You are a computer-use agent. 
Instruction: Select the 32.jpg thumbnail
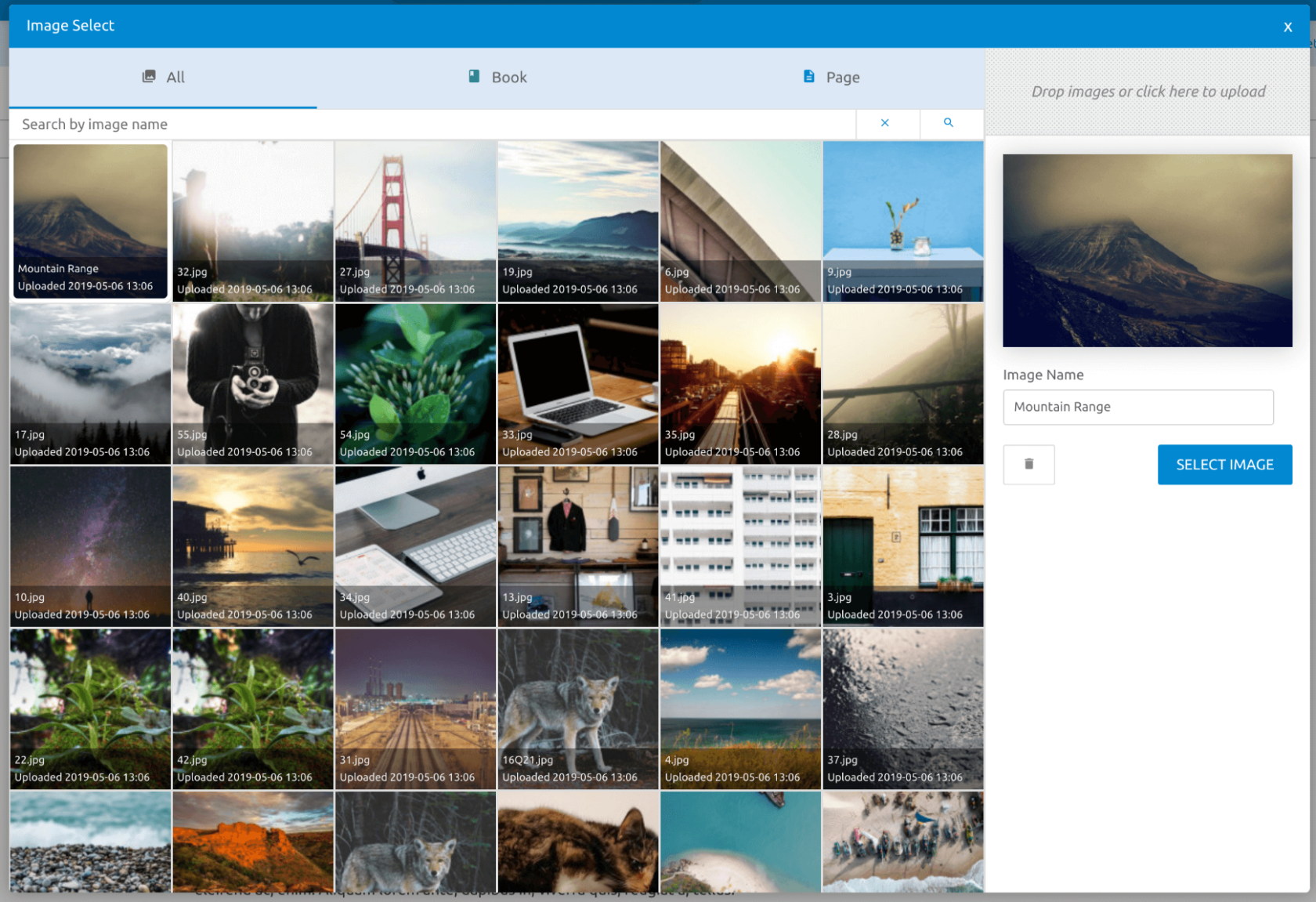[x=253, y=221]
